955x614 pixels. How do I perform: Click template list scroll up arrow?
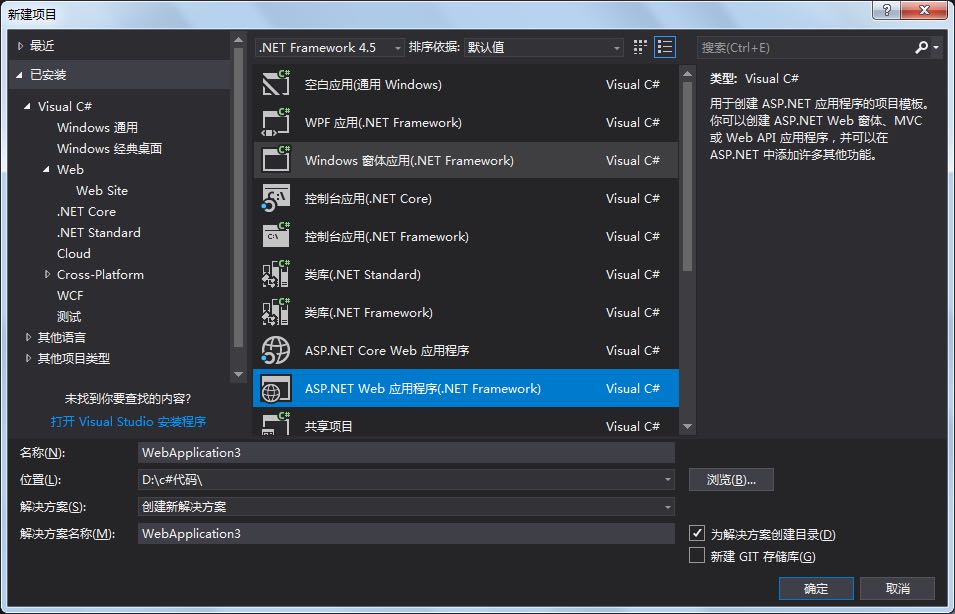(688, 74)
